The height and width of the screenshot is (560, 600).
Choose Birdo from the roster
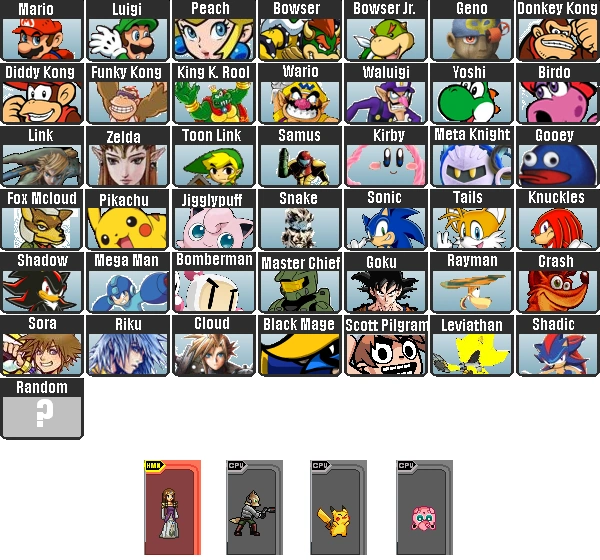(558, 93)
